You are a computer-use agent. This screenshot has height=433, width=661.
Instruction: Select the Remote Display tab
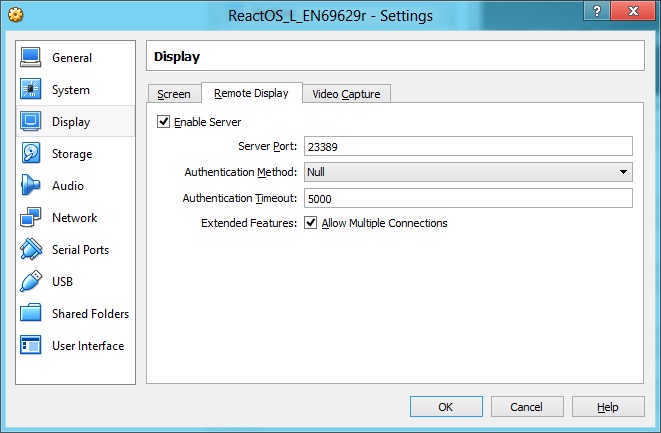click(252, 93)
